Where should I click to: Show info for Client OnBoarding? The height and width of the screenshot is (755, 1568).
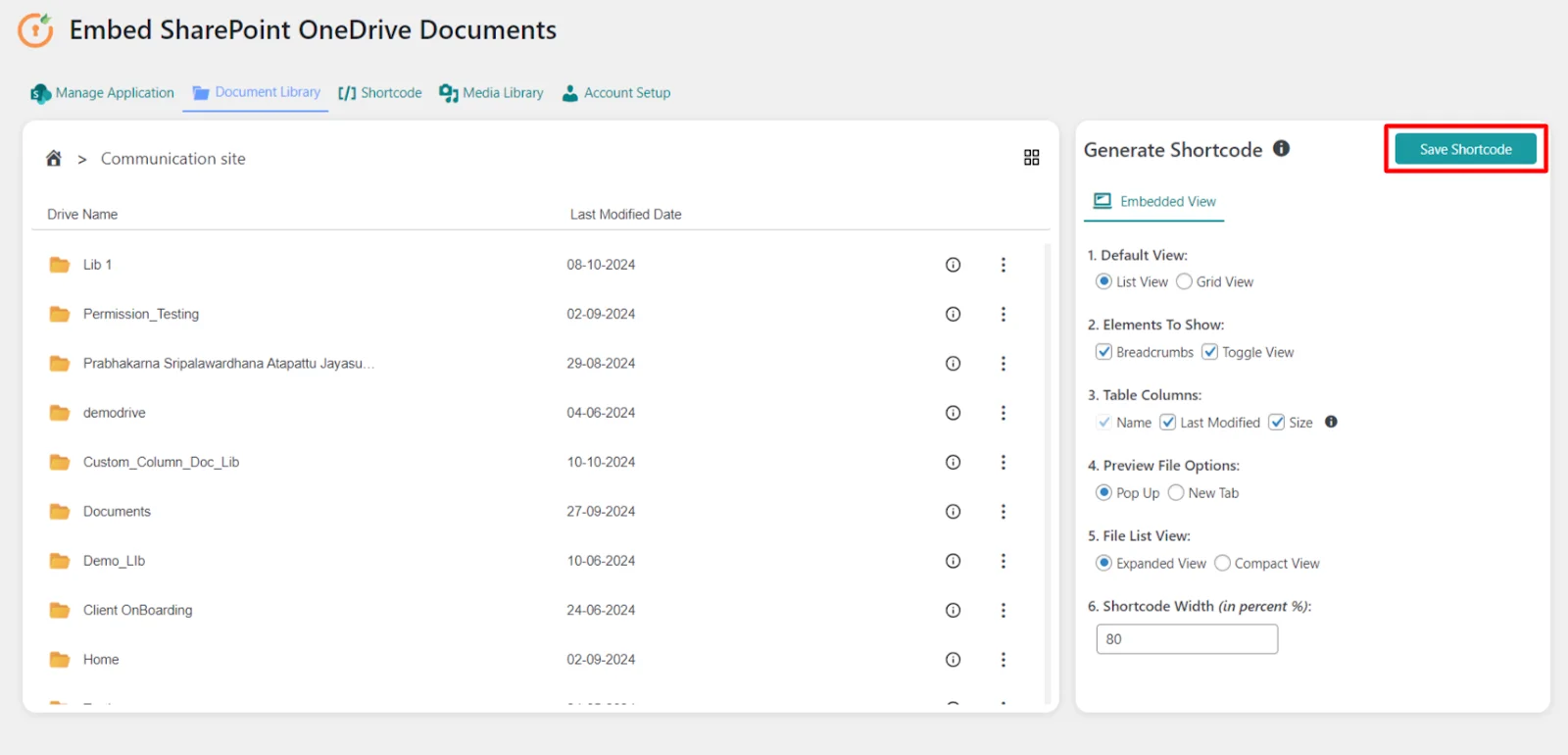953,610
